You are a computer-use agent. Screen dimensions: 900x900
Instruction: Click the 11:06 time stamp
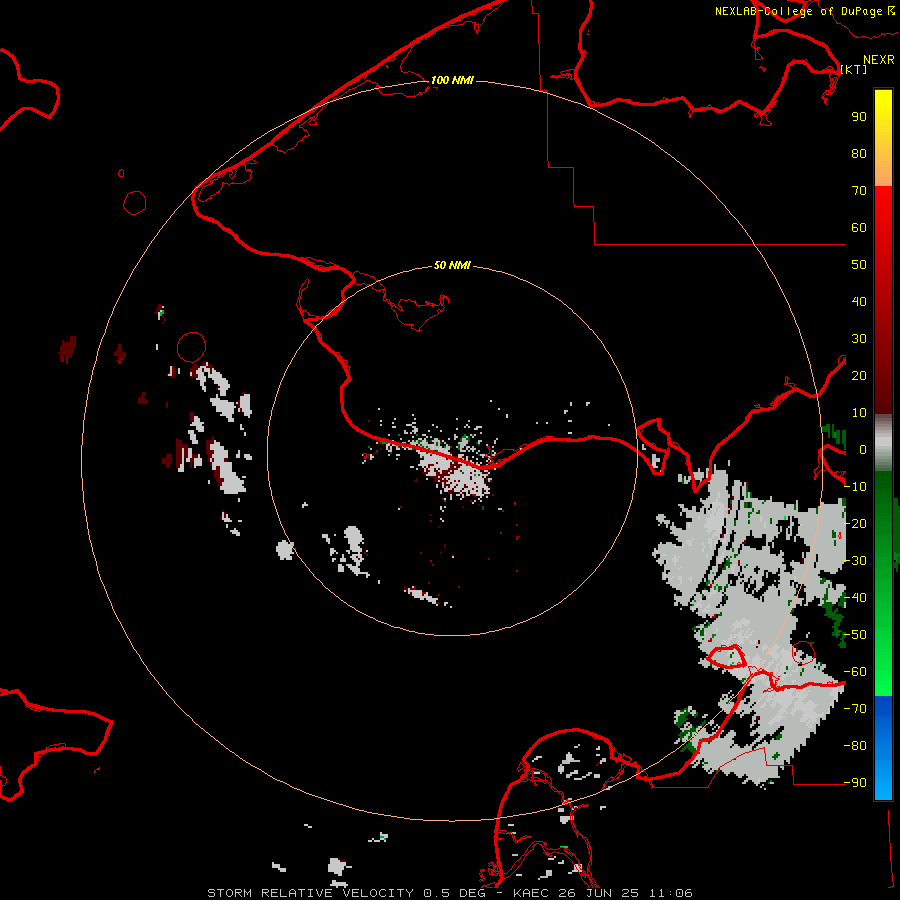pos(670,893)
